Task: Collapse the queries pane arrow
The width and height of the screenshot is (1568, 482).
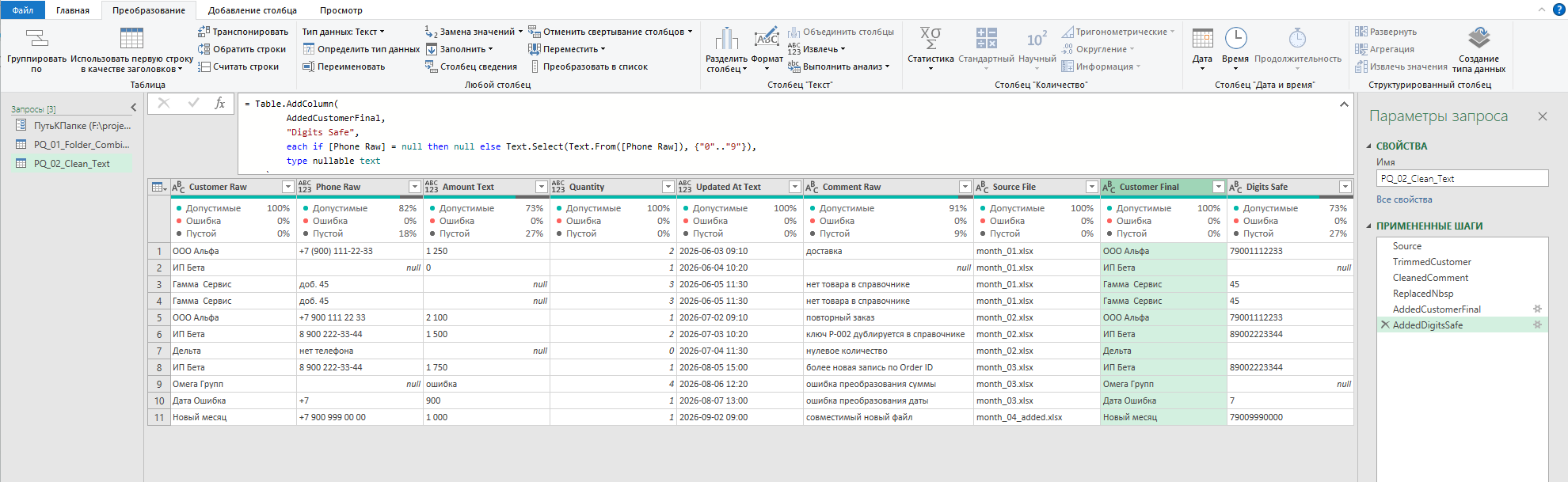Action: pyautogui.click(x=133, y=108)
